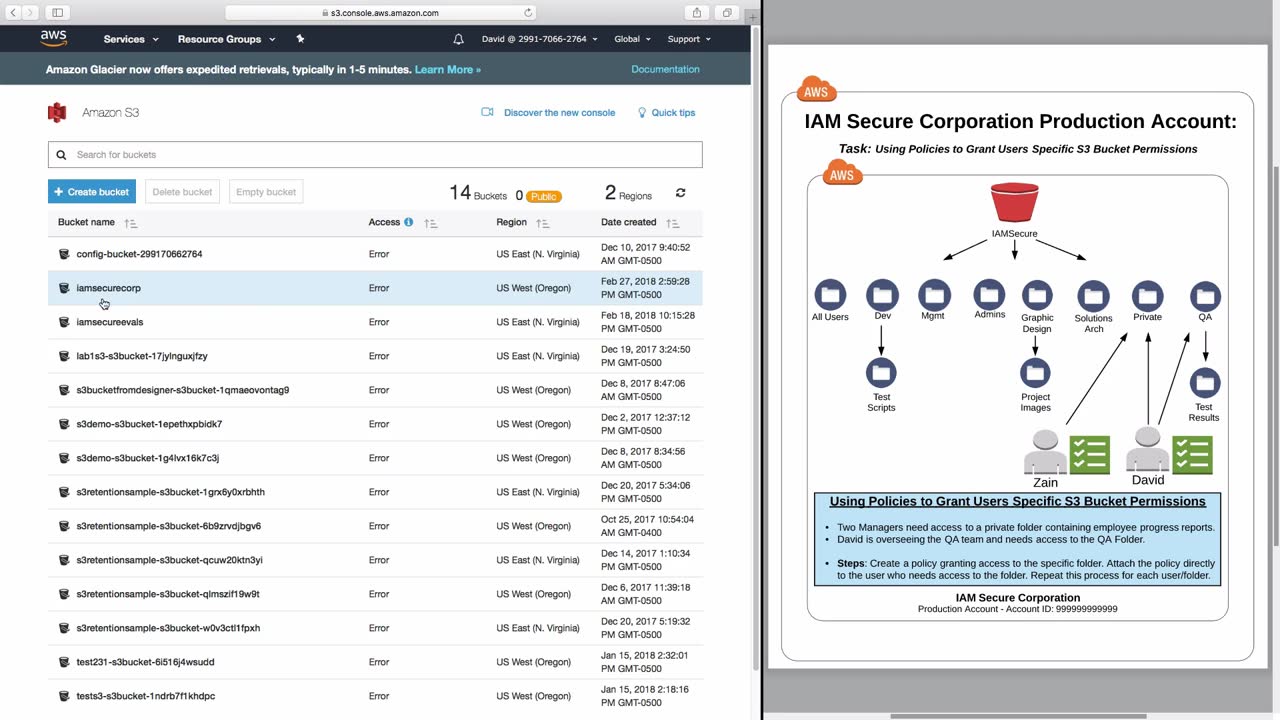The width and height of the screenshot is (1280, 720).
Task: Open the Global region dropdown
Action: coord(633,39)
